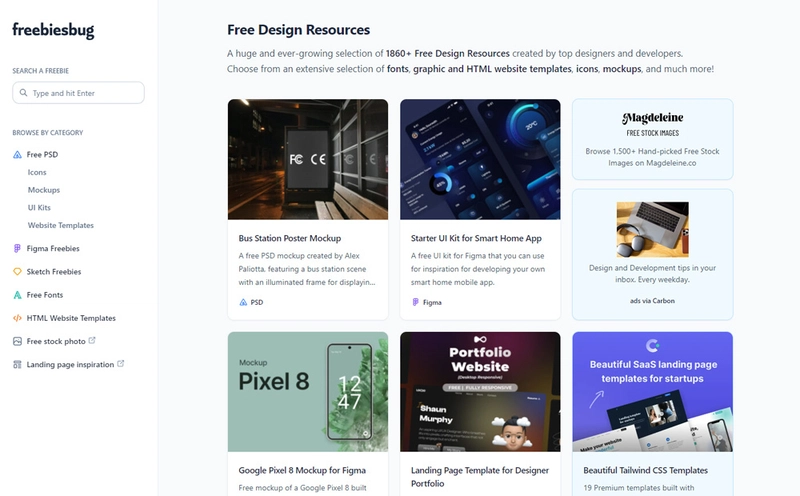The image size is (800, 496).
Task: Open the Website Templates subcategory
Action: 61,225
